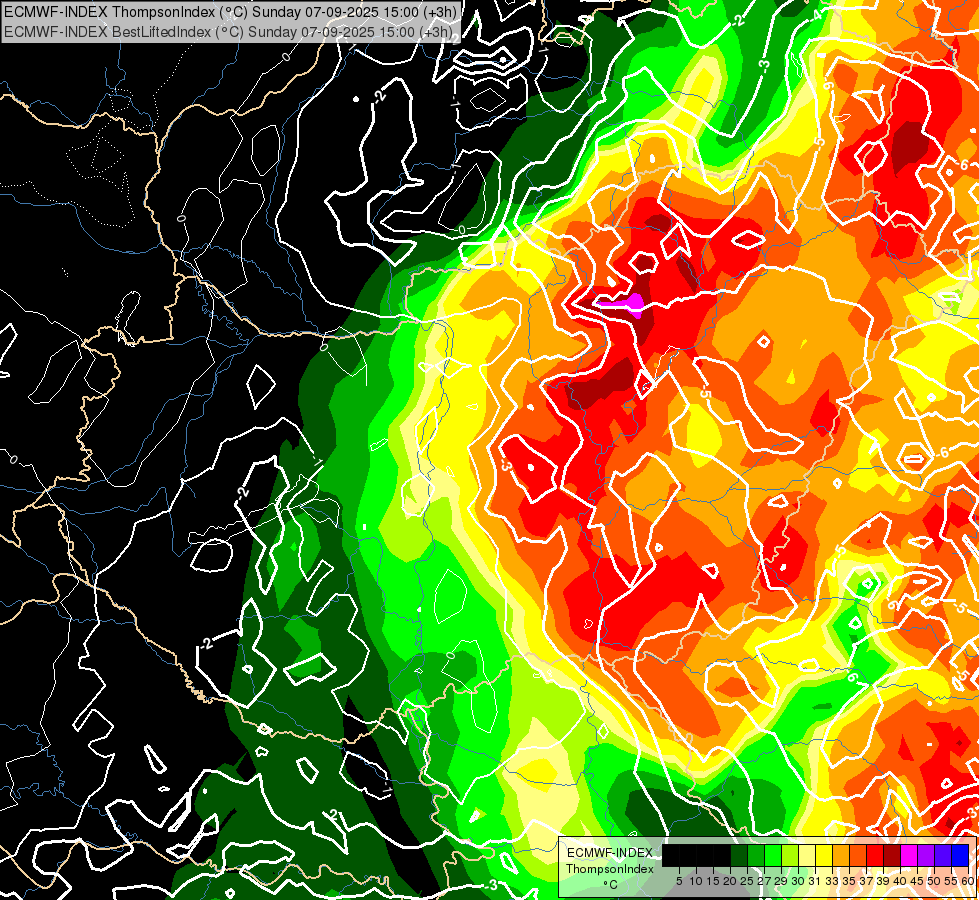
Task: Click the magenta 40–45 legend swatch
Action: [909, 855]
